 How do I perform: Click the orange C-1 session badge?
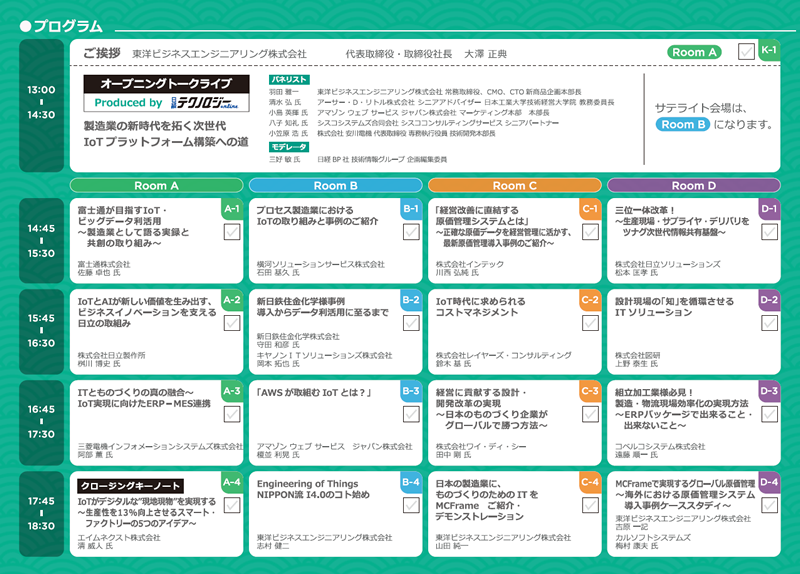coord(590,208)
